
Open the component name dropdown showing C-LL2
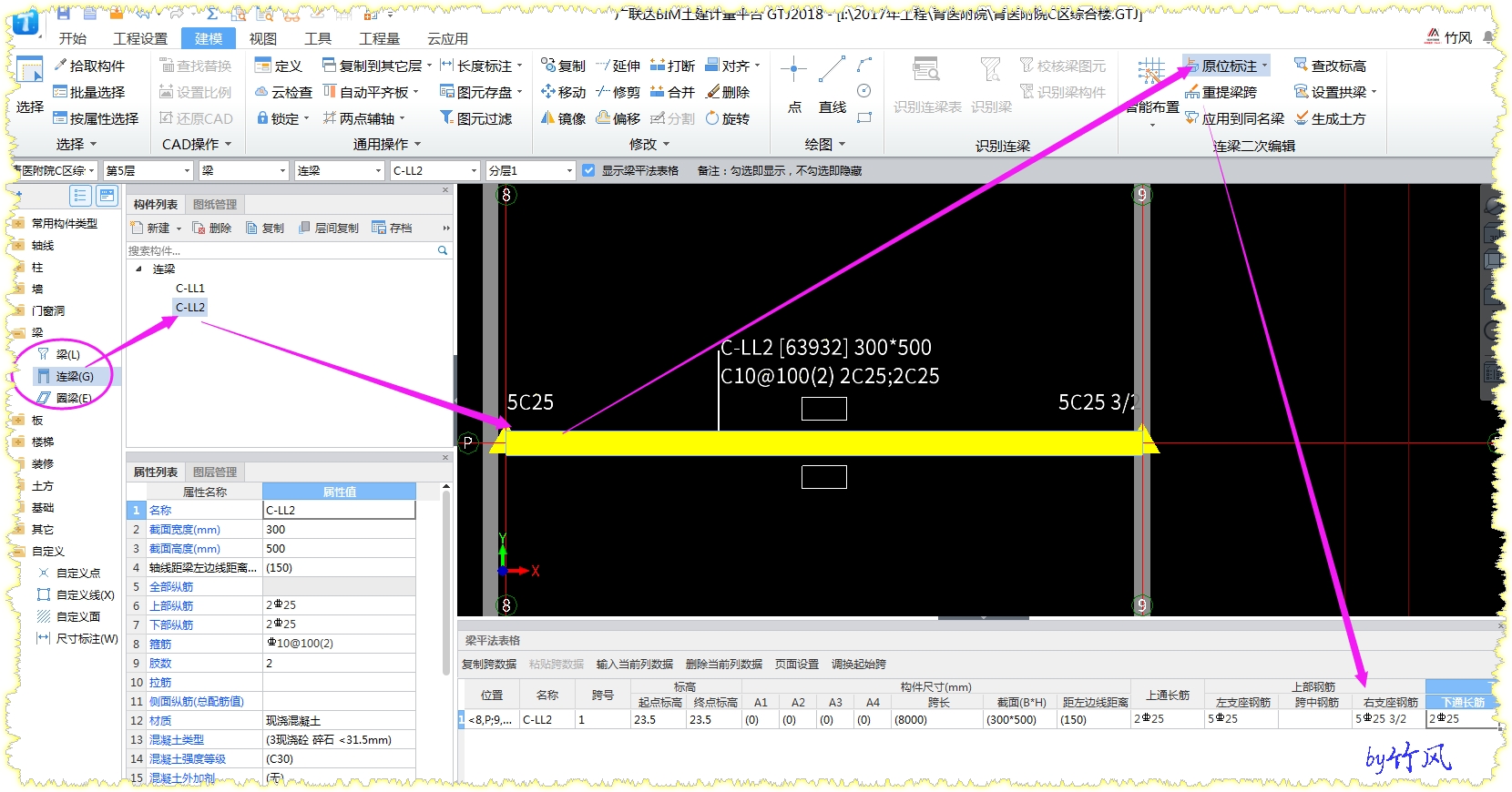click(435, 170)
